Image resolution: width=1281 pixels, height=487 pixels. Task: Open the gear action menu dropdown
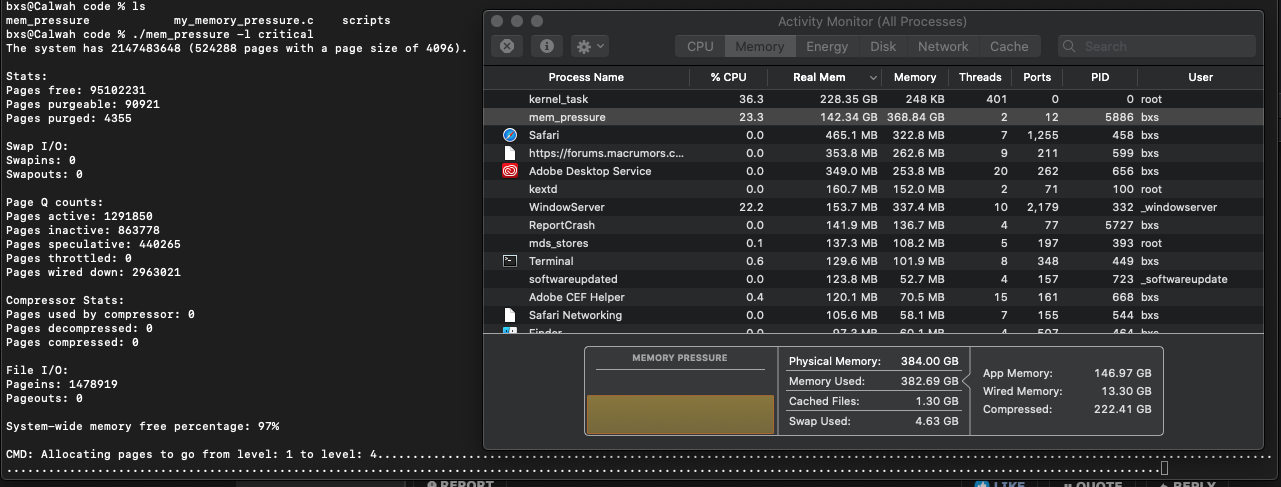click(x=589, y=46)
